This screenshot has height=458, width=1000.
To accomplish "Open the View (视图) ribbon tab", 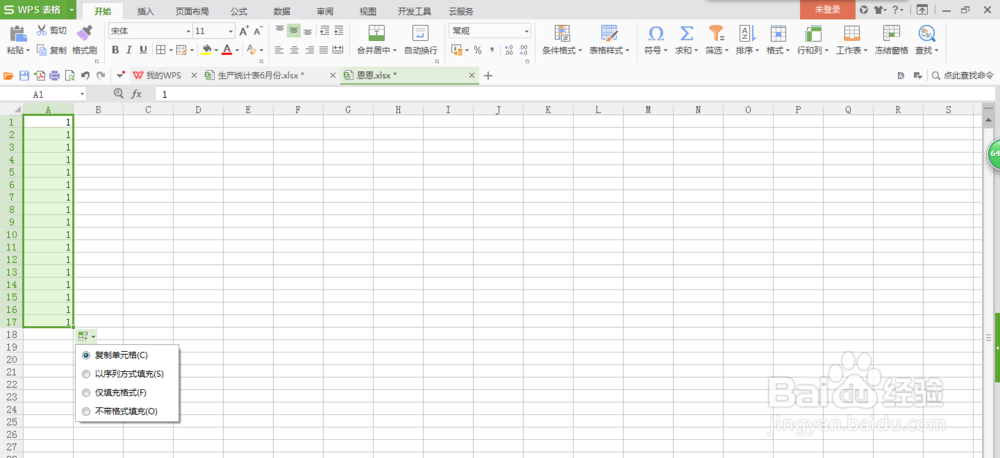I will pos(368,11).
